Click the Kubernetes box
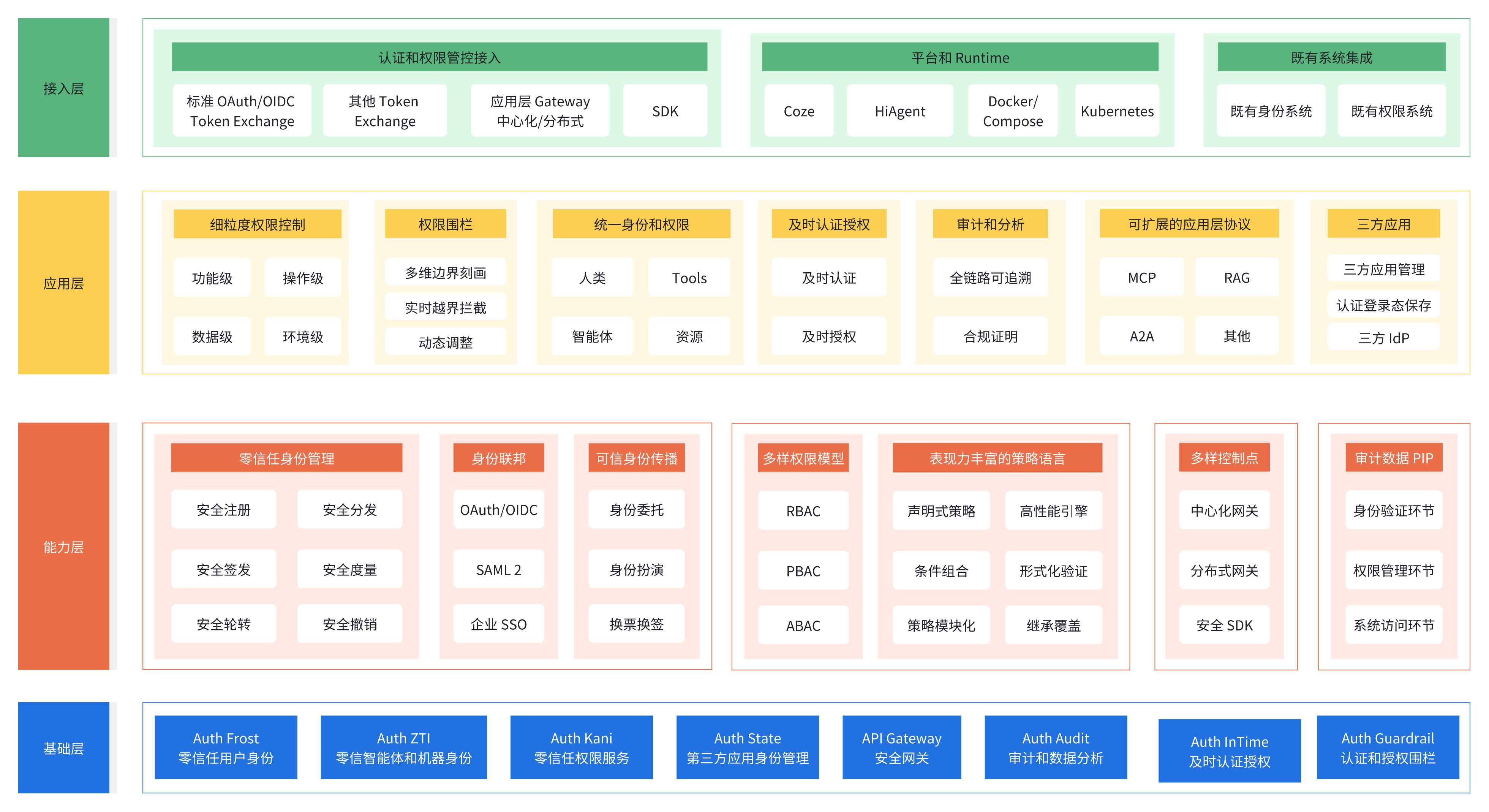Viewport: 1489px width, 812px height. (1117, 111)
